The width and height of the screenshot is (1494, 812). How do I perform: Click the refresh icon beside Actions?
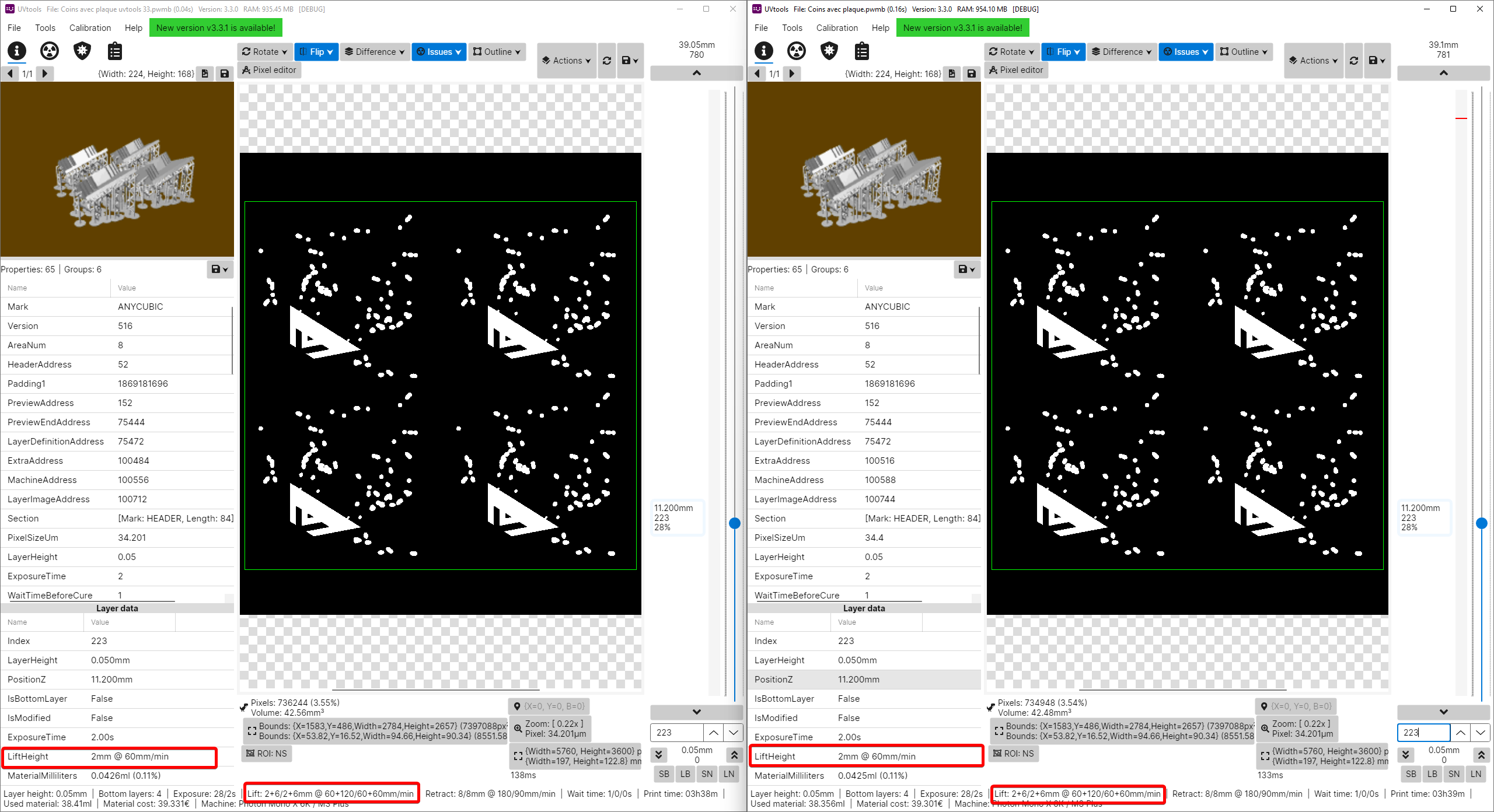[x=606, y=60]
